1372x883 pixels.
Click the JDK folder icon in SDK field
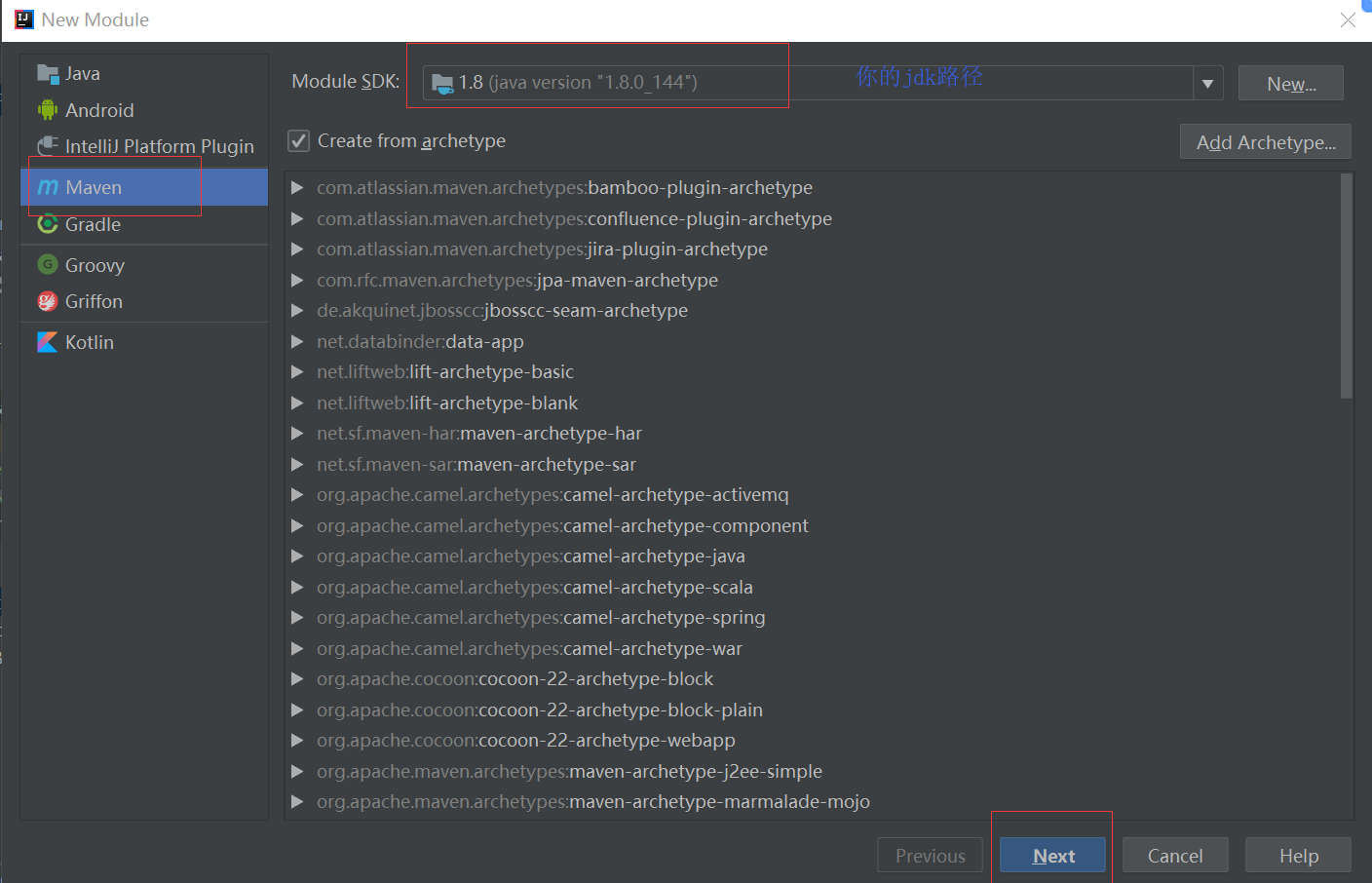pyautogui.click(x=442, y=83)
